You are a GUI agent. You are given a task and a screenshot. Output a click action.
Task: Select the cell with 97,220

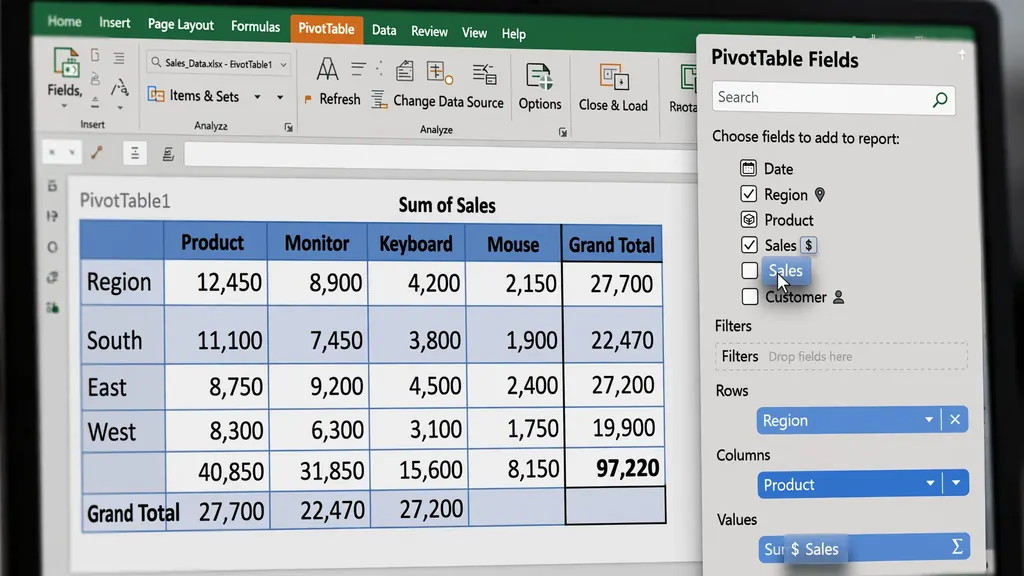pyautogui.click(x=615, y=468)
